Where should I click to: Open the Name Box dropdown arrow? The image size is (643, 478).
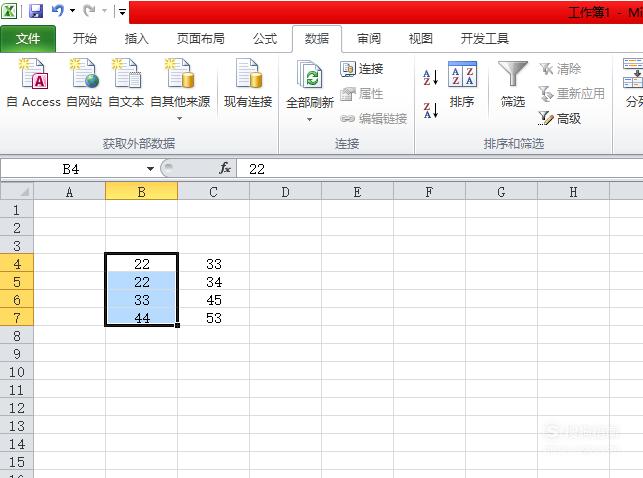(150, 169)
